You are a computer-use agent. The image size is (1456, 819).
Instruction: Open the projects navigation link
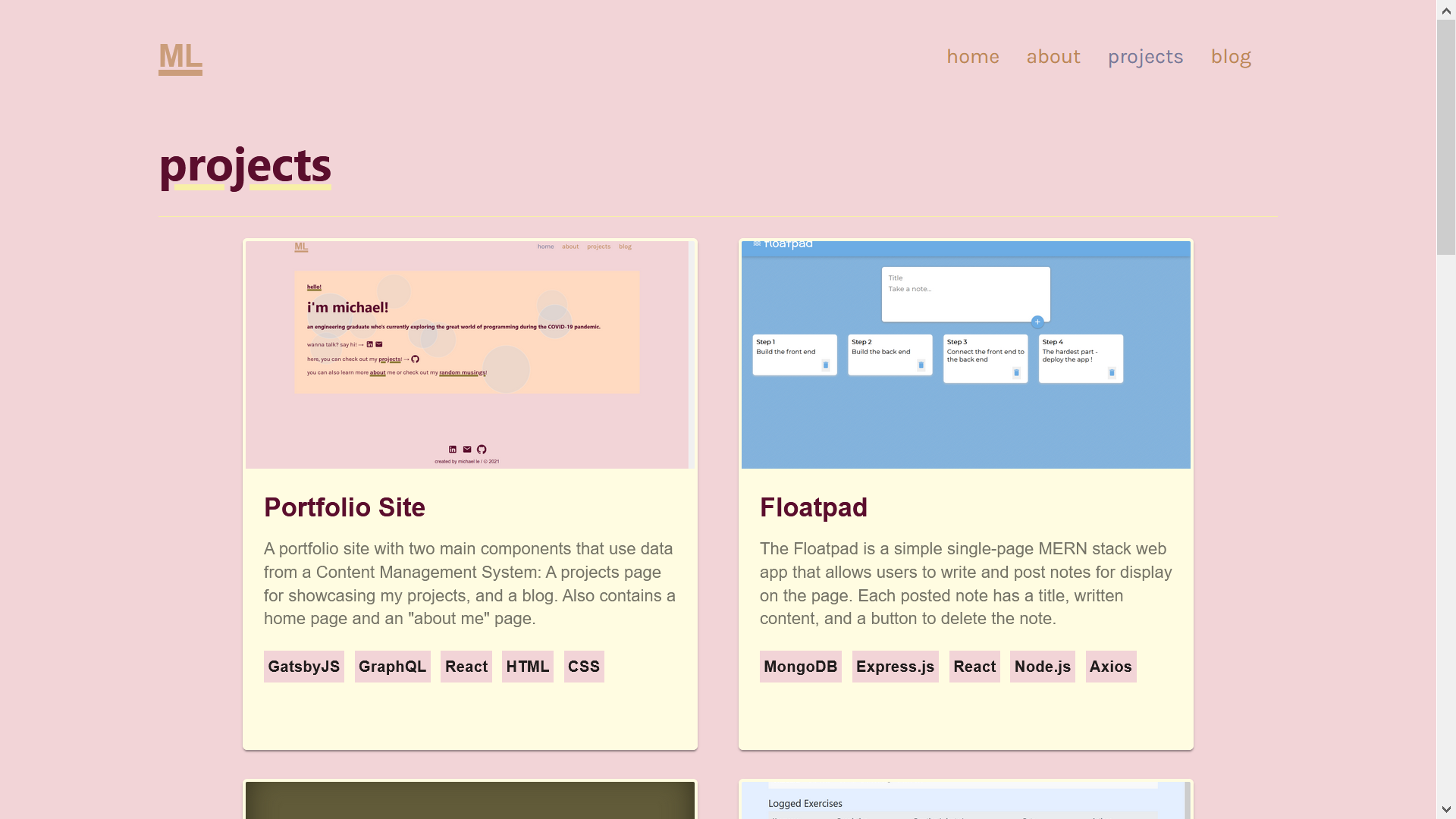(1146, 55)
